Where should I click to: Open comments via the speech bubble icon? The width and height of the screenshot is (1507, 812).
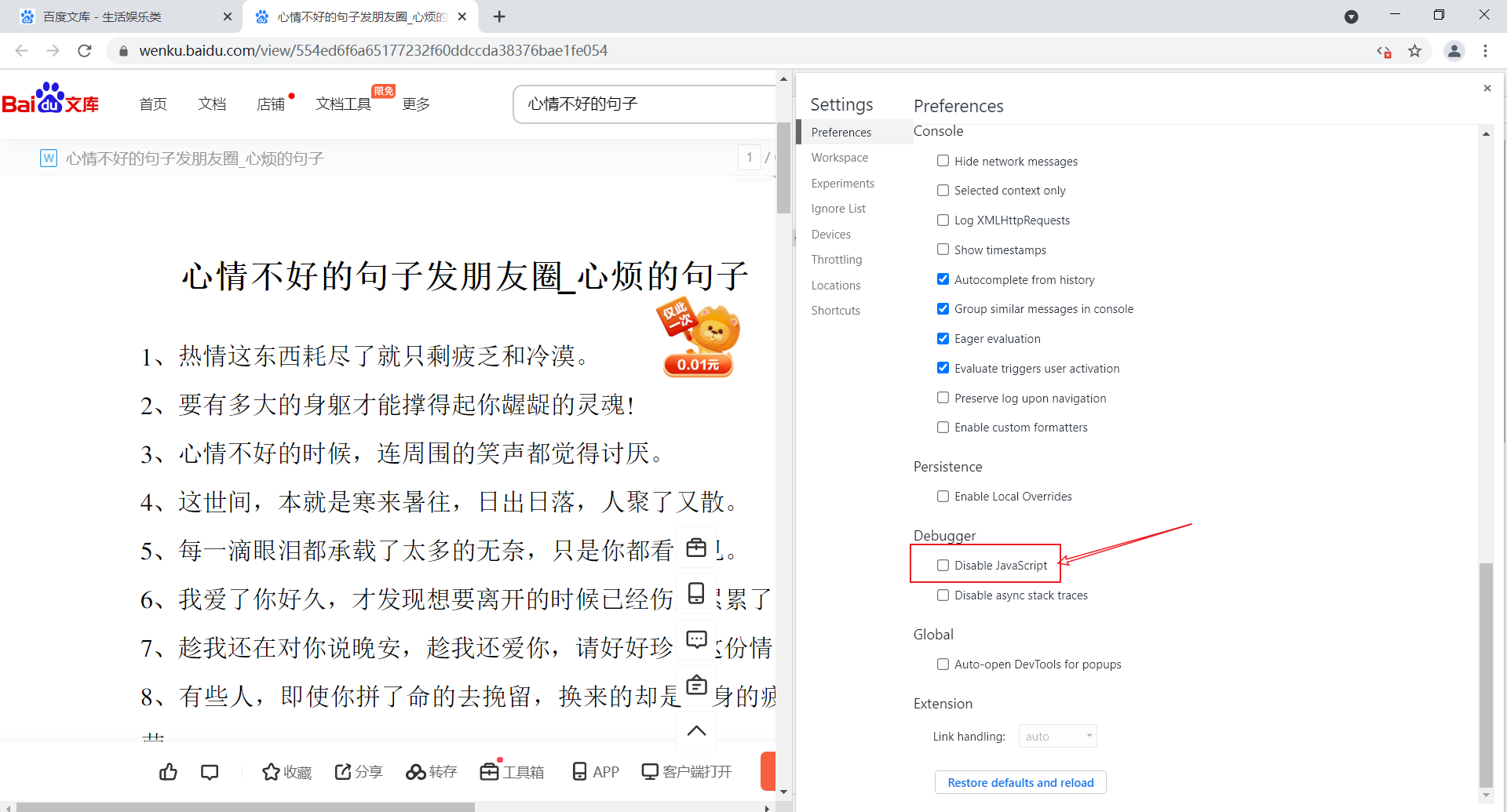click(x=209, y=771)
